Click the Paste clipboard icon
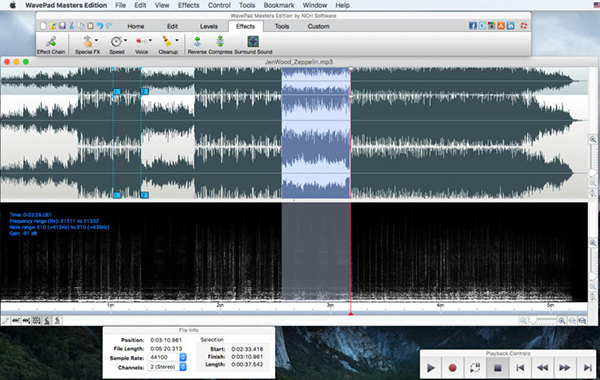Viewport: 600px width, 380px height. 90,26
